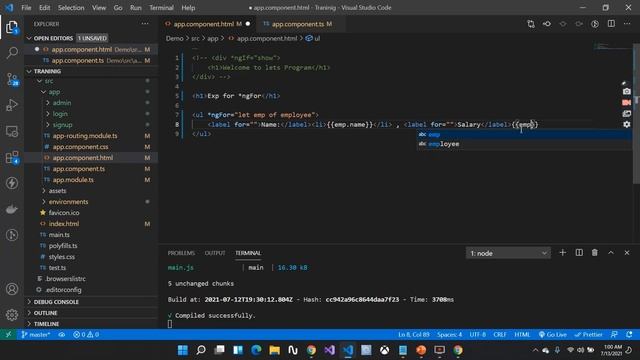Collapse the Open Editors section
The image size is (640, 360).
(53, 38)
